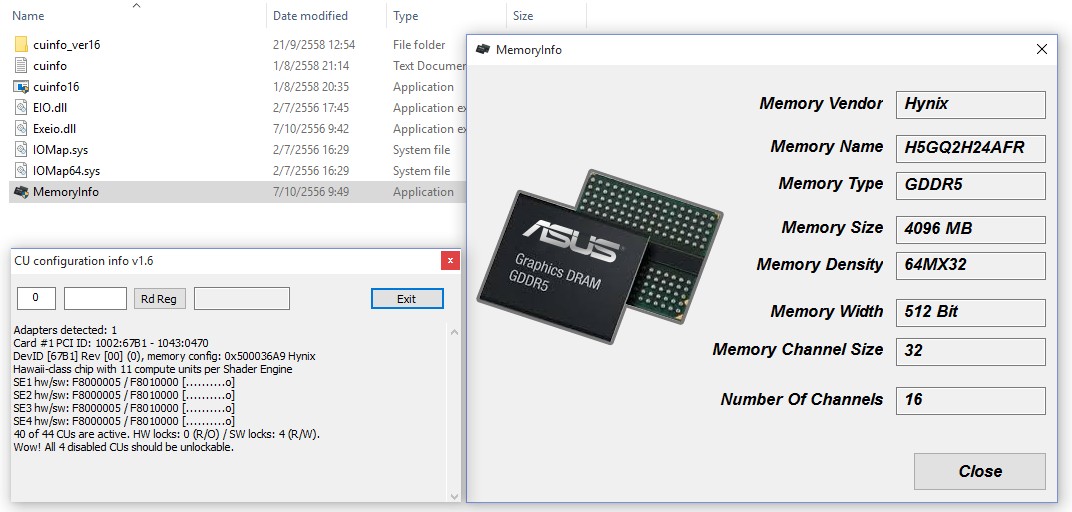Select the IOMap.sys file icon
Screen dimensions: 1072x512
click(21, 150)
